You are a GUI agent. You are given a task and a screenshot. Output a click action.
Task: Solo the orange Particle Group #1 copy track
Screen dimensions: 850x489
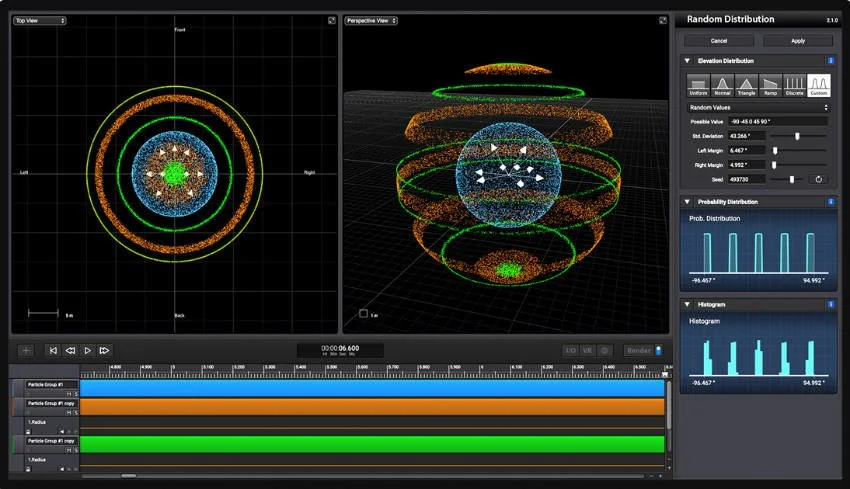tap(76, 413)
